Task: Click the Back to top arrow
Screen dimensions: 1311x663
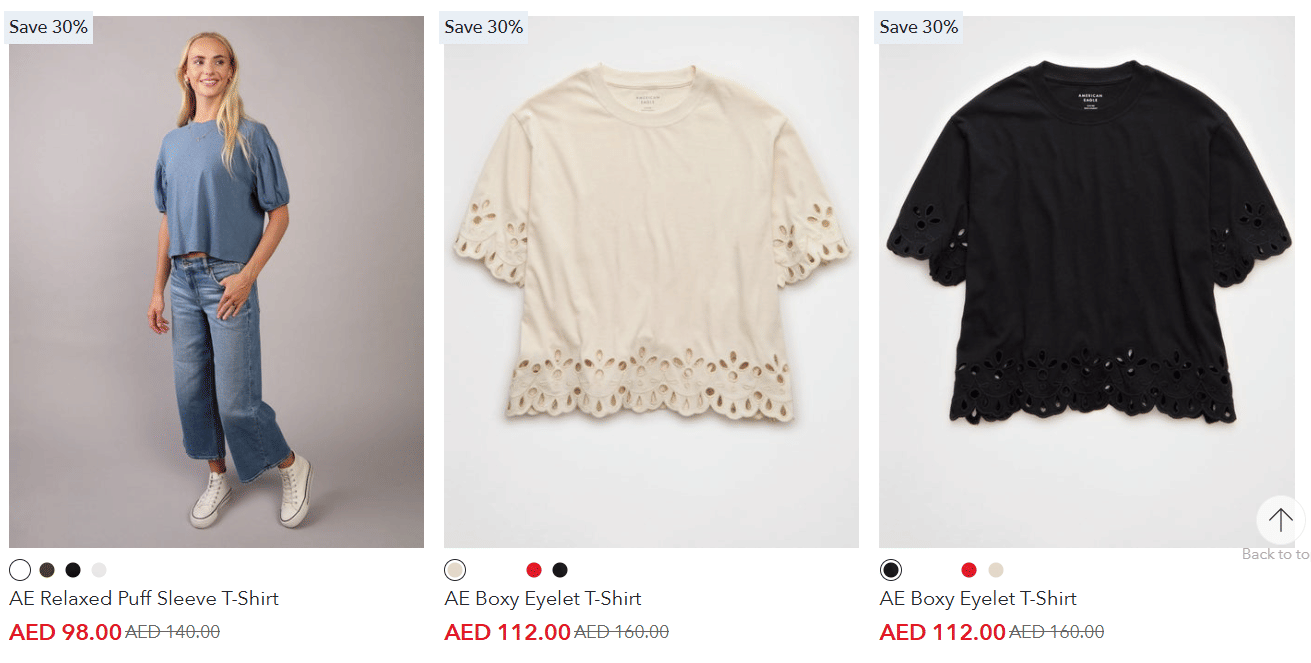Action: tap(1280, 521)
